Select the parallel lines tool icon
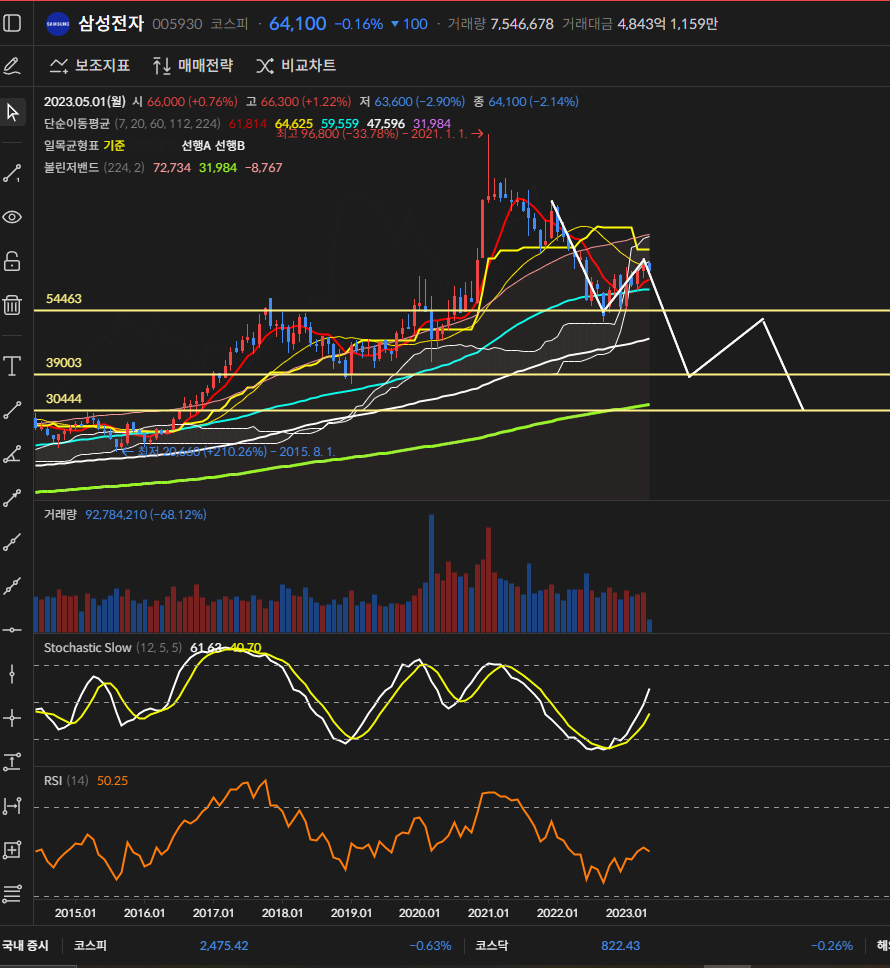The image size is (890, 968). (x=12, y=893)
